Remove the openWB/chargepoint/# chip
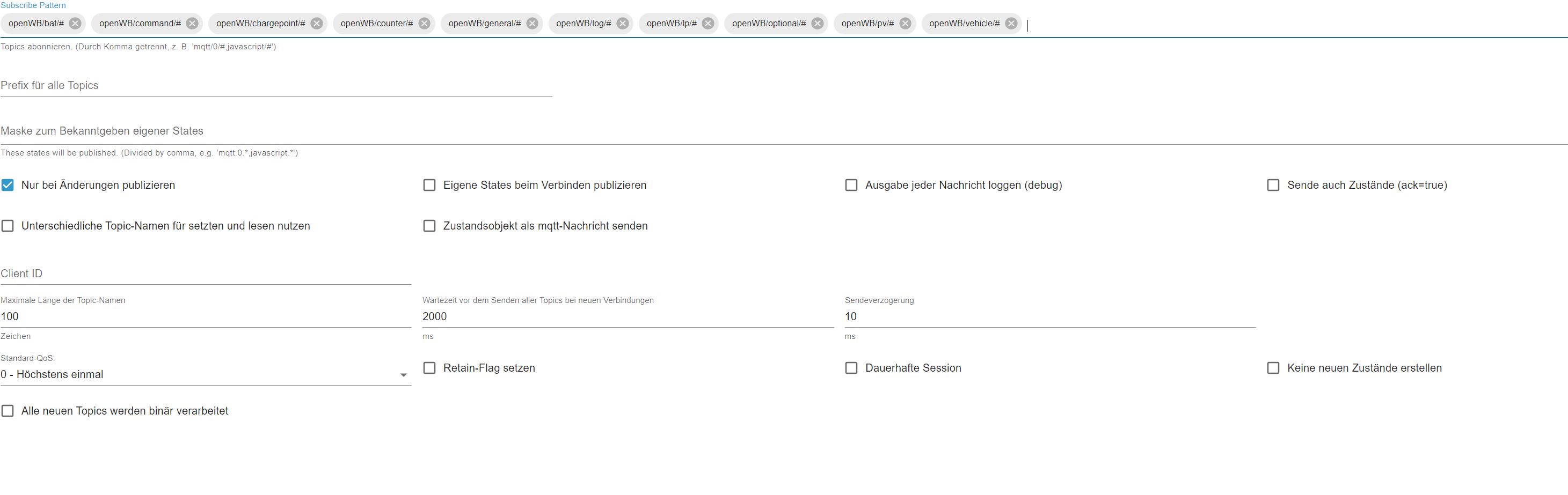This screenshot has height=495, width=1568. click(x=317, y=24)
